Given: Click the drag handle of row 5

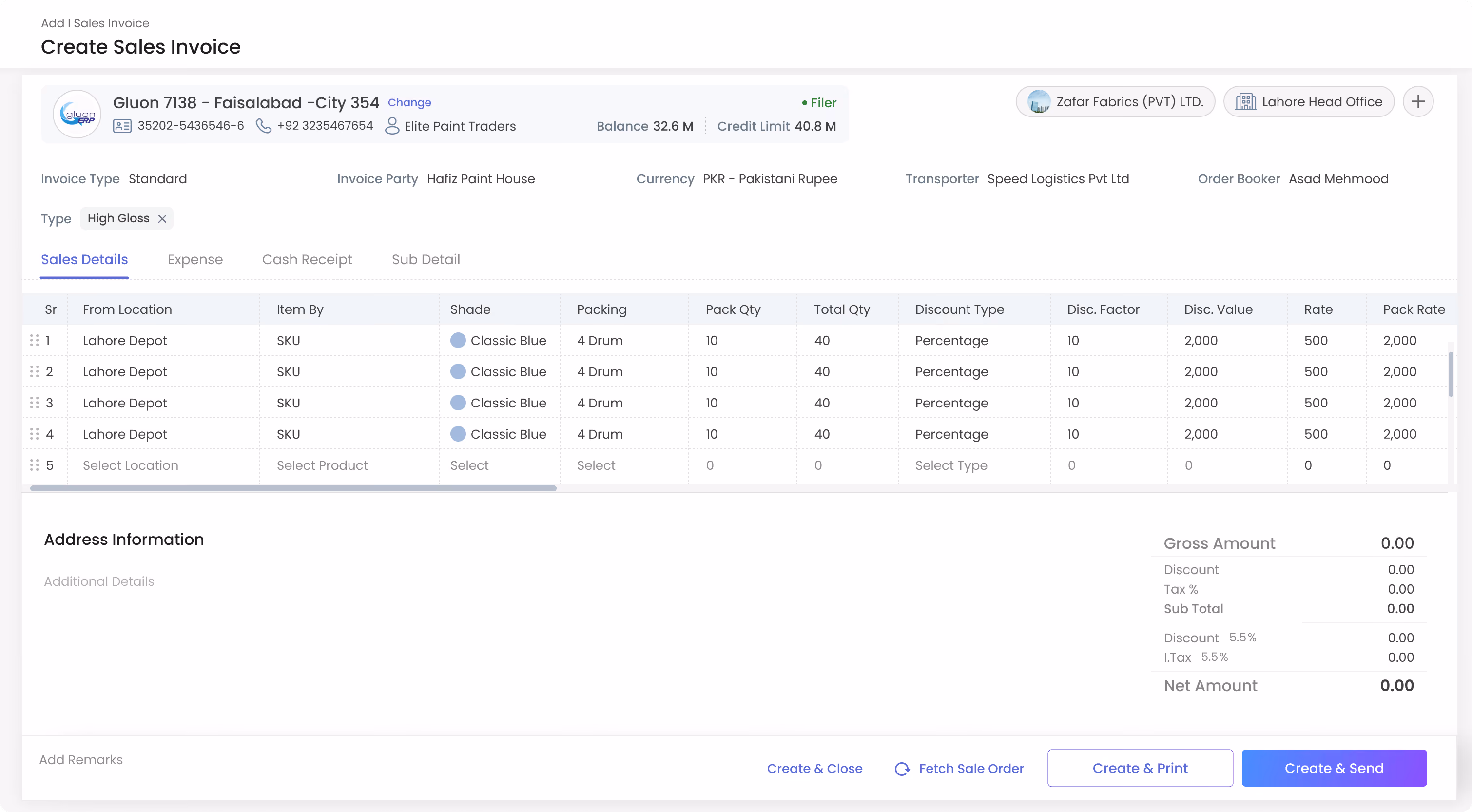Looking at the screenshot, I should 34,465.
